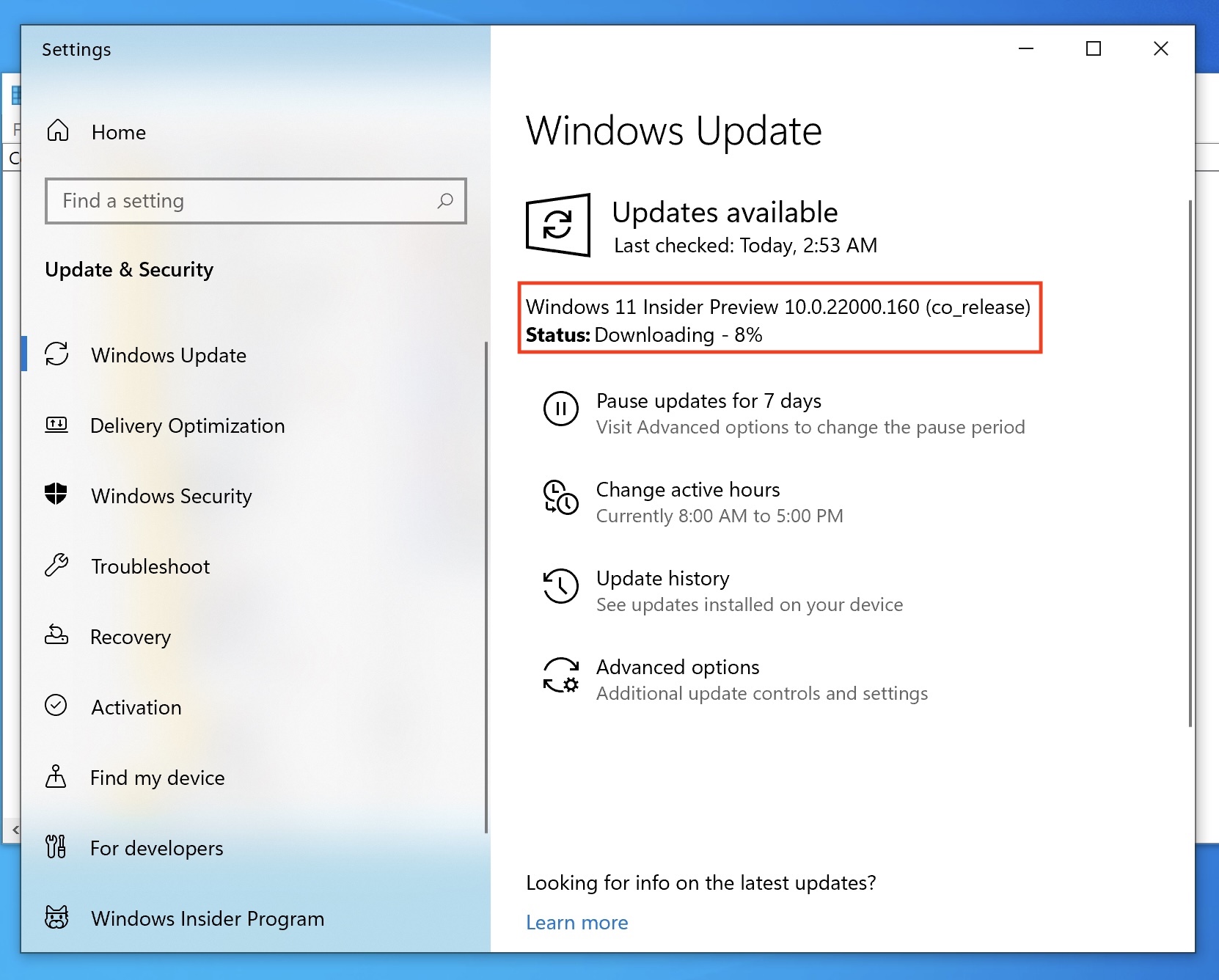Click the Delivery Optimization icon

coord(56,424)
